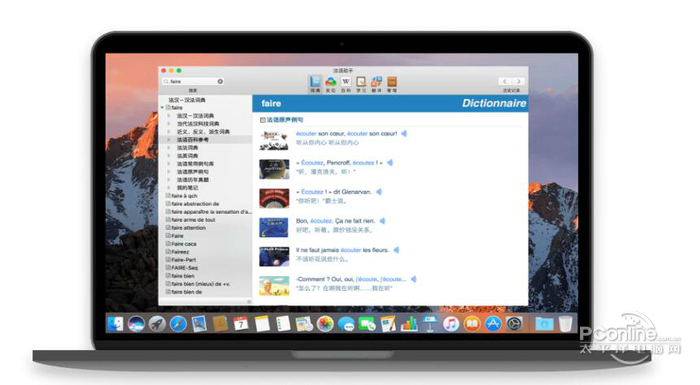Open Petit Prince thumbnail beside fleurs sentence
This screenshot has height=385, width=700.
click(274, 256)
